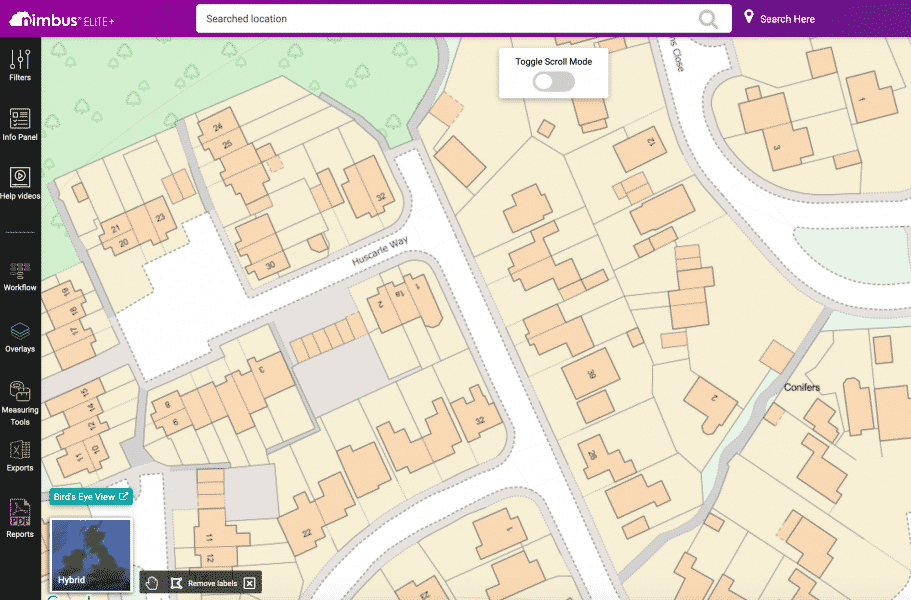Open the Filters panel

point(20,63)
